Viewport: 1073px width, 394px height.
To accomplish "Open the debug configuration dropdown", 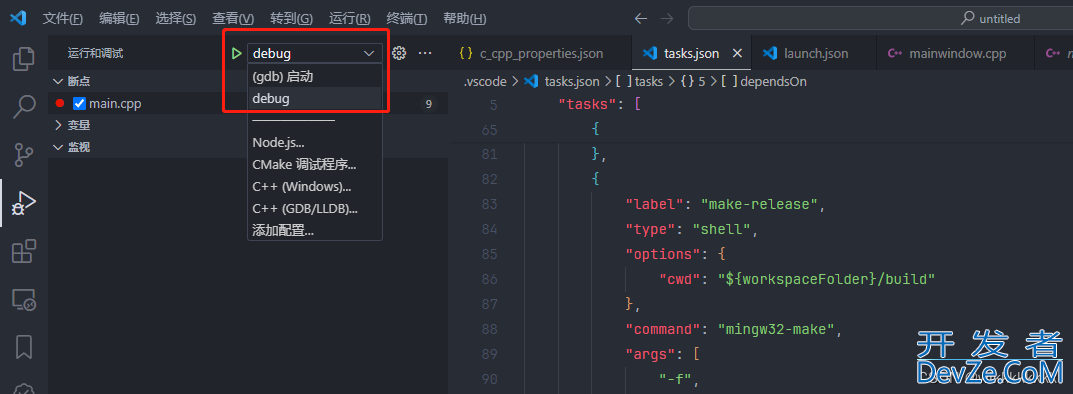I will [x=314, y=53].
